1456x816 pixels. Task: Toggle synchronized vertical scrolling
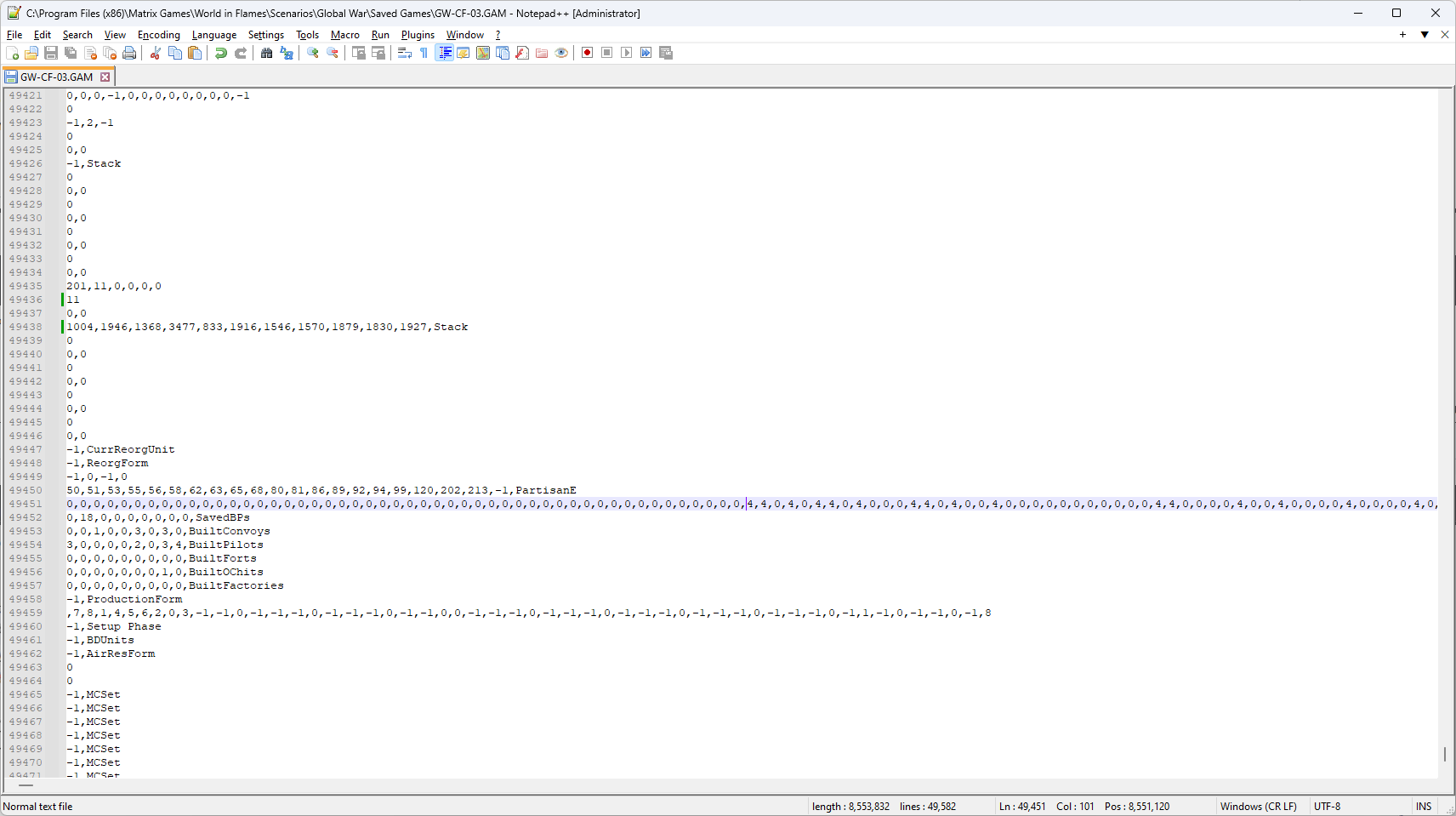pos(360,53)
